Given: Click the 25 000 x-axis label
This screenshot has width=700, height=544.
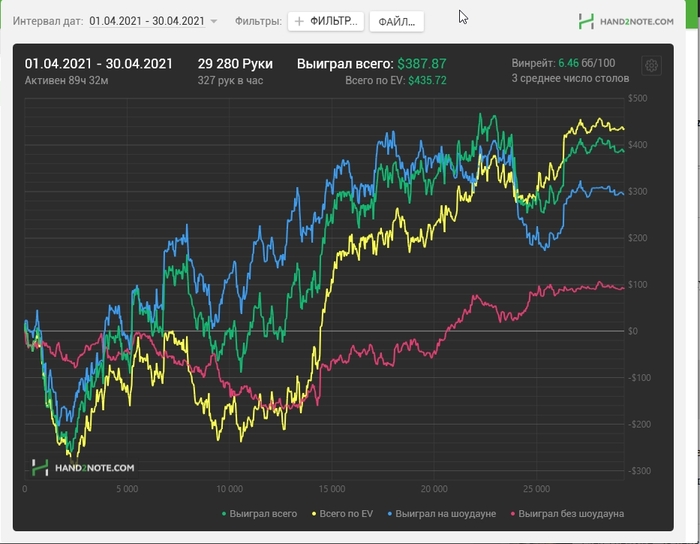Looking at the screenshot, I should [x=536, y=489].
